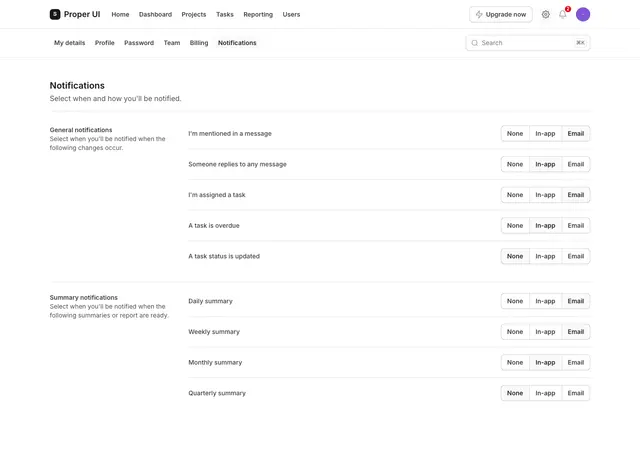640x451 pixels.
Task: Set 'I'm mentioned in a message' to None
Action: [515, 133]
